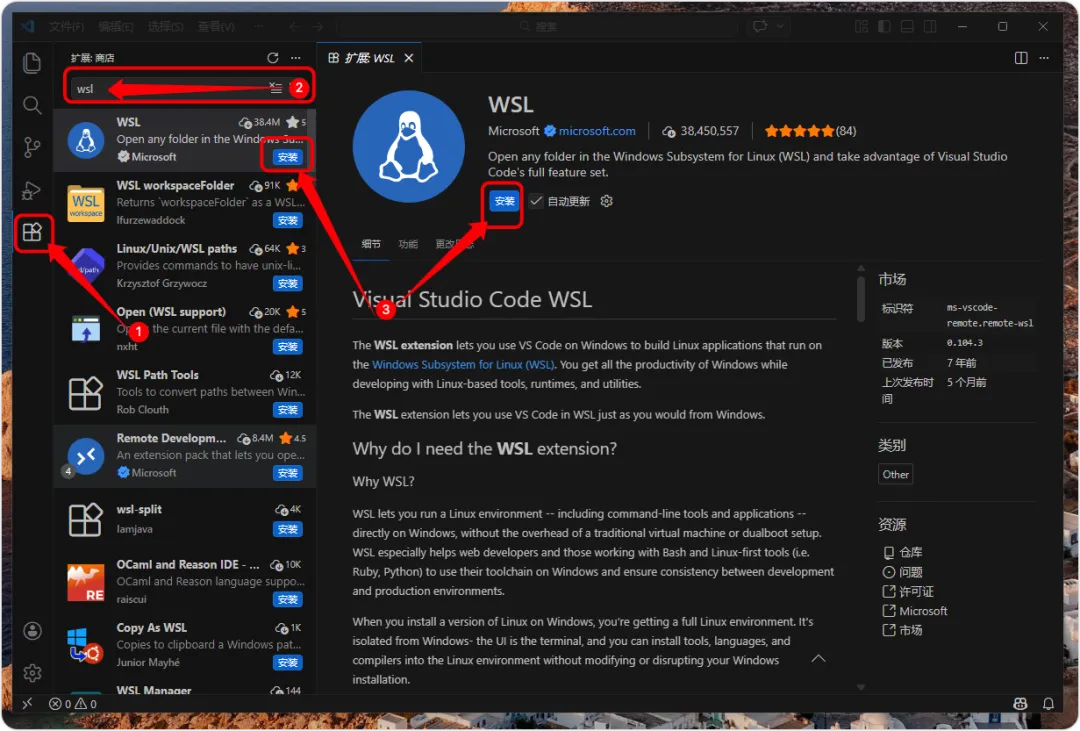Viewport: 1080px width, 731px height.
Task: Open the Run and Debug view
Action: tap(32, 190)
